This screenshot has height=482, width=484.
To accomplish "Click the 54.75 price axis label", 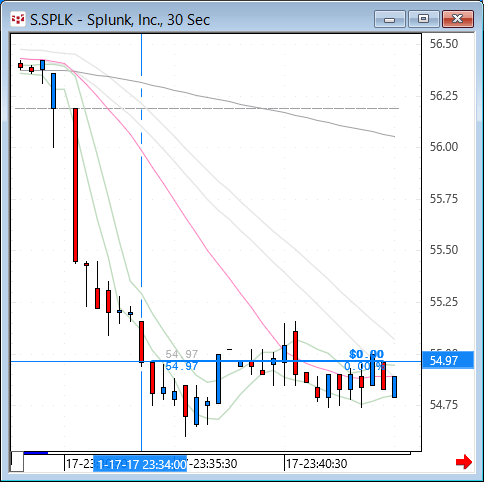I will tap(443, 405).
